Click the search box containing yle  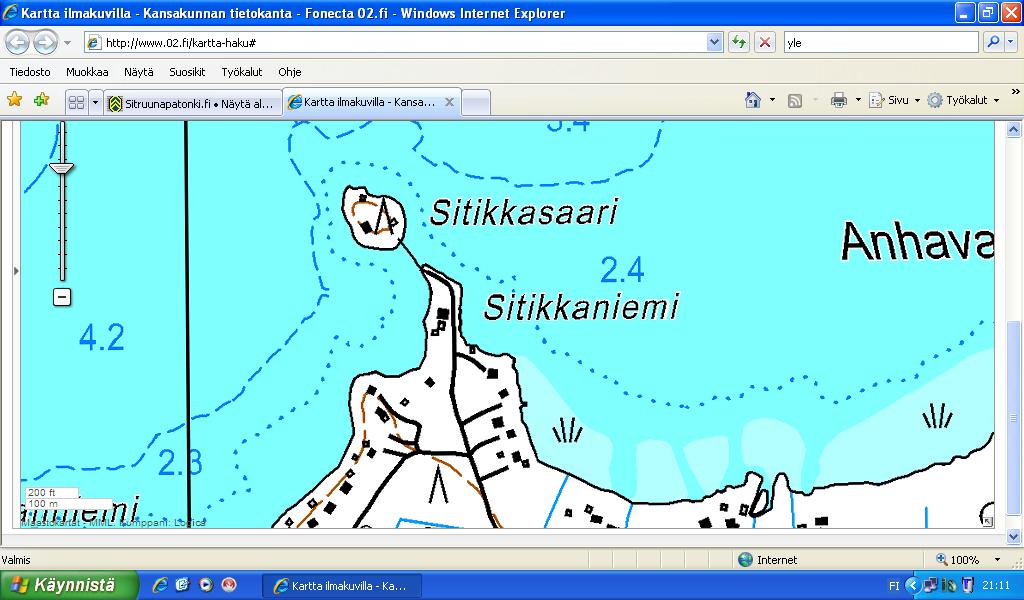(x=880, y=42)
